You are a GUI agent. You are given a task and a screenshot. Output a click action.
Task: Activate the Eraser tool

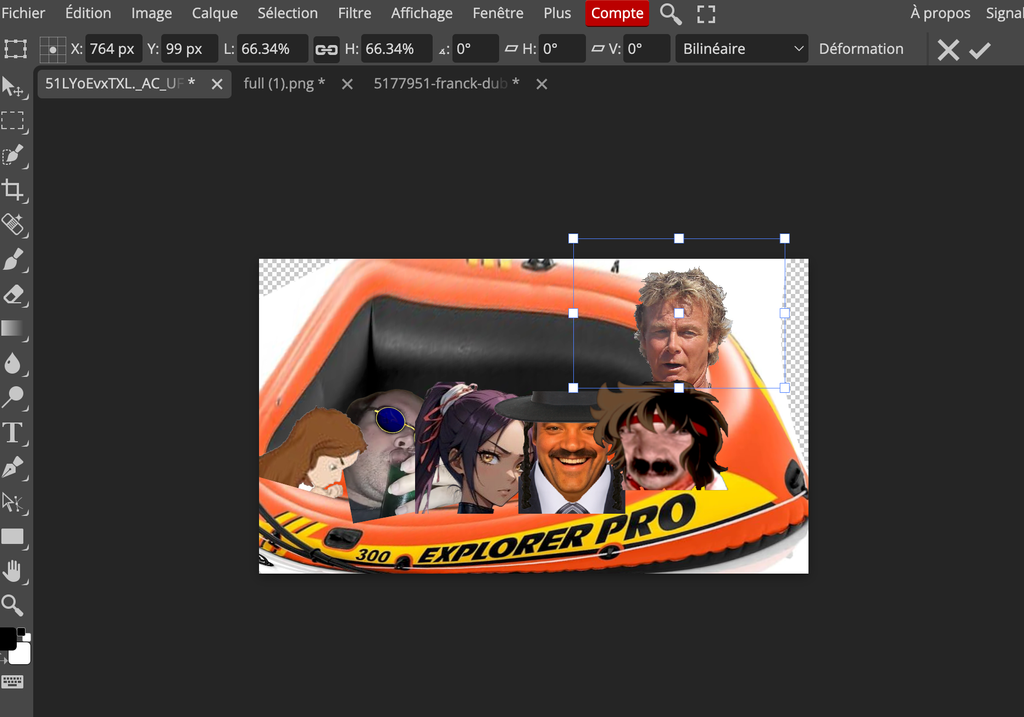click(x=13, y=295)
